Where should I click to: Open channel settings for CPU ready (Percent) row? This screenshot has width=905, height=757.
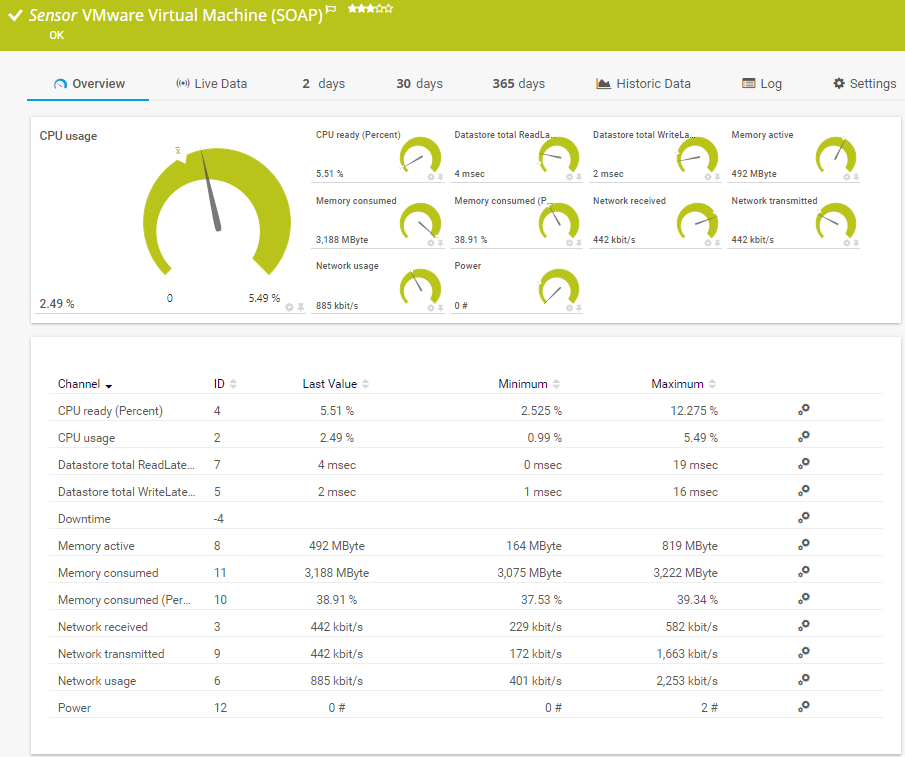point(803,410)
